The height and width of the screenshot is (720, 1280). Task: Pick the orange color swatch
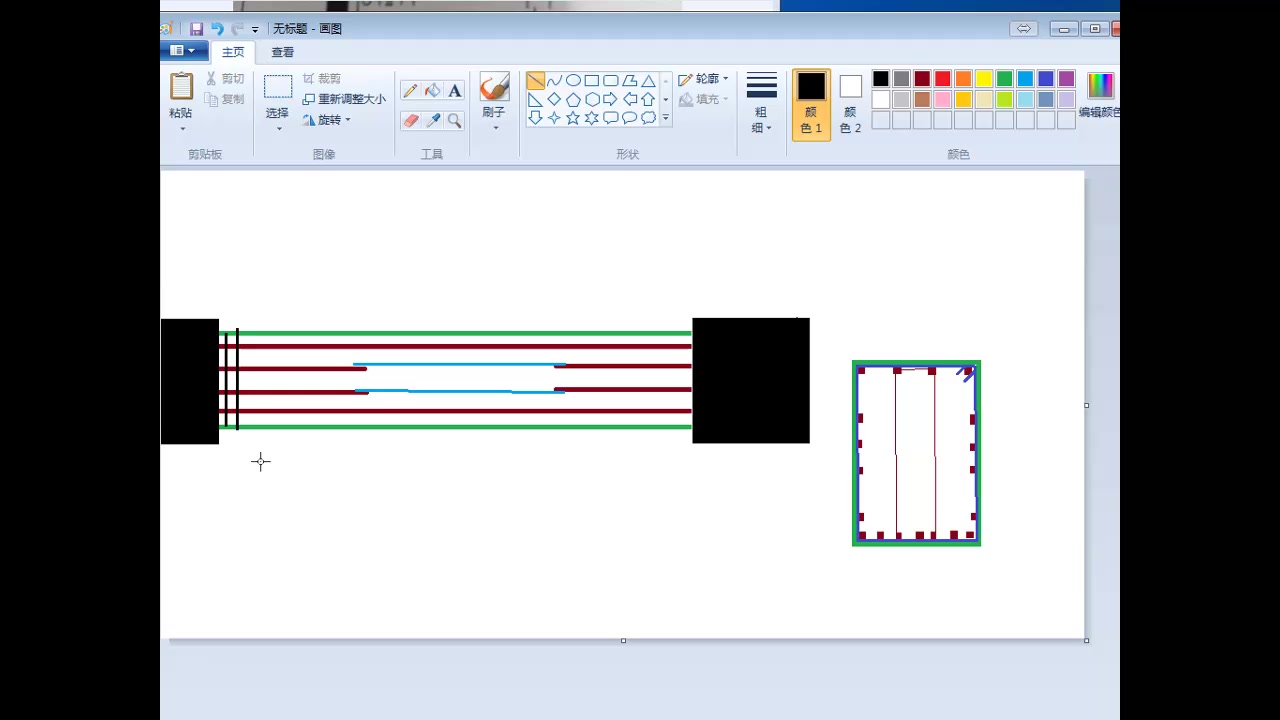tap(963, 79)
